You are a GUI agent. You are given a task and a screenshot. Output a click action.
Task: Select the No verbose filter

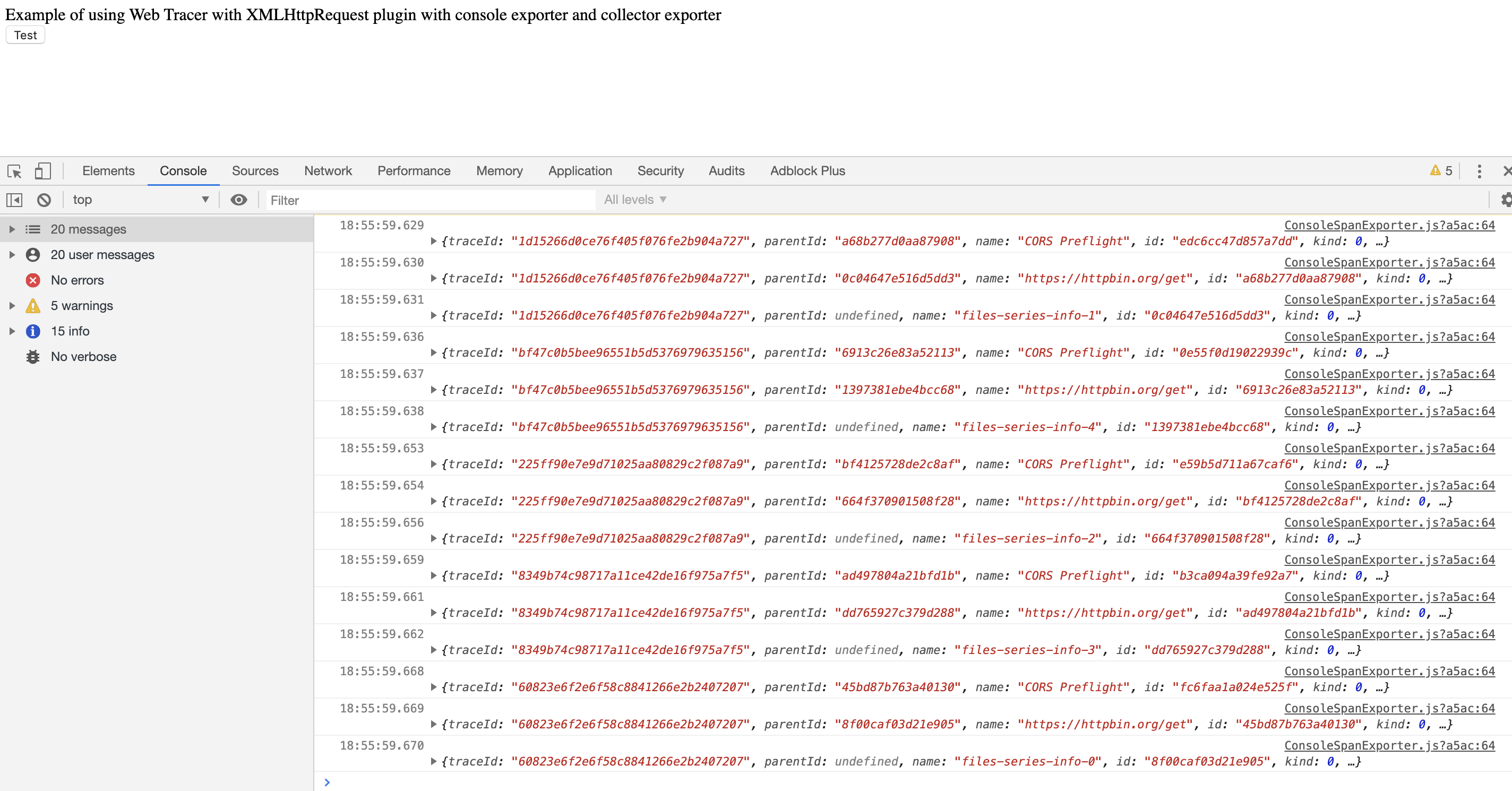coord(83,357)
